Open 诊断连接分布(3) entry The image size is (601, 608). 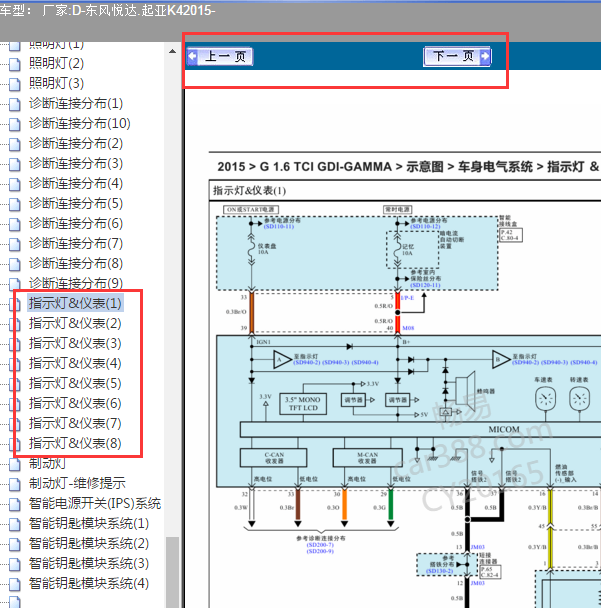click(x=76, y=163)
